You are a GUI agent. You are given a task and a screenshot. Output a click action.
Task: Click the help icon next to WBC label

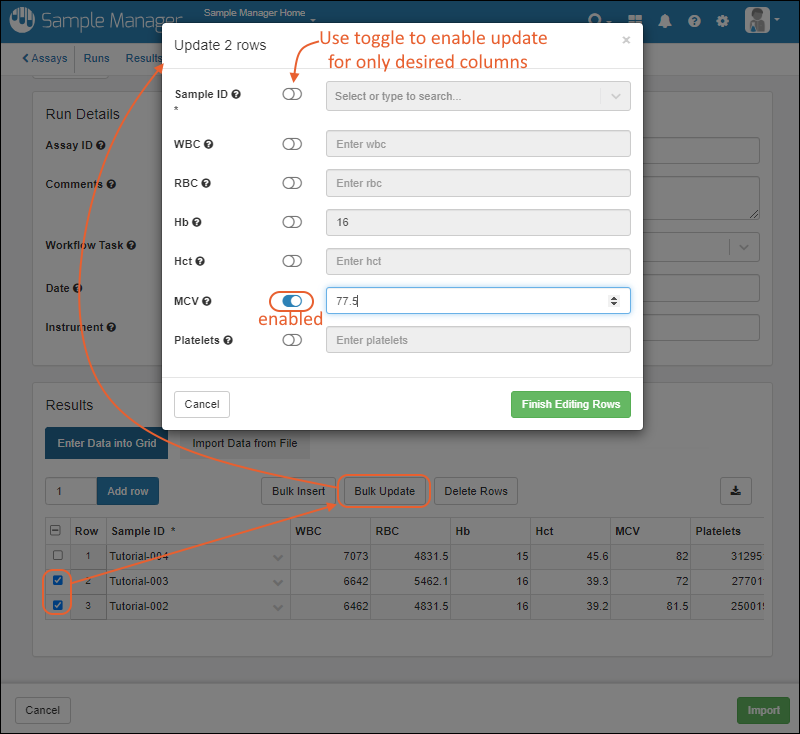209,144
